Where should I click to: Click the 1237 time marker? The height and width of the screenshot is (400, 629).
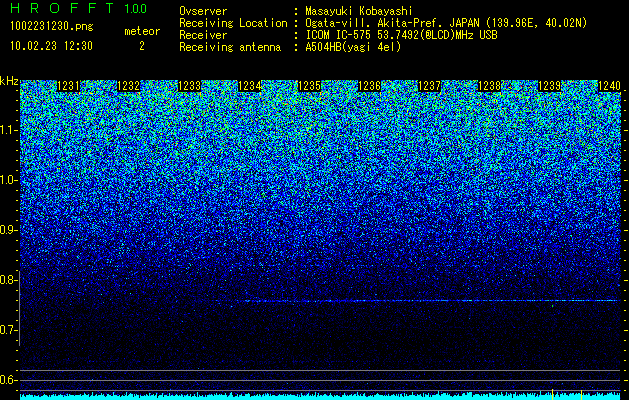[429, 86]
